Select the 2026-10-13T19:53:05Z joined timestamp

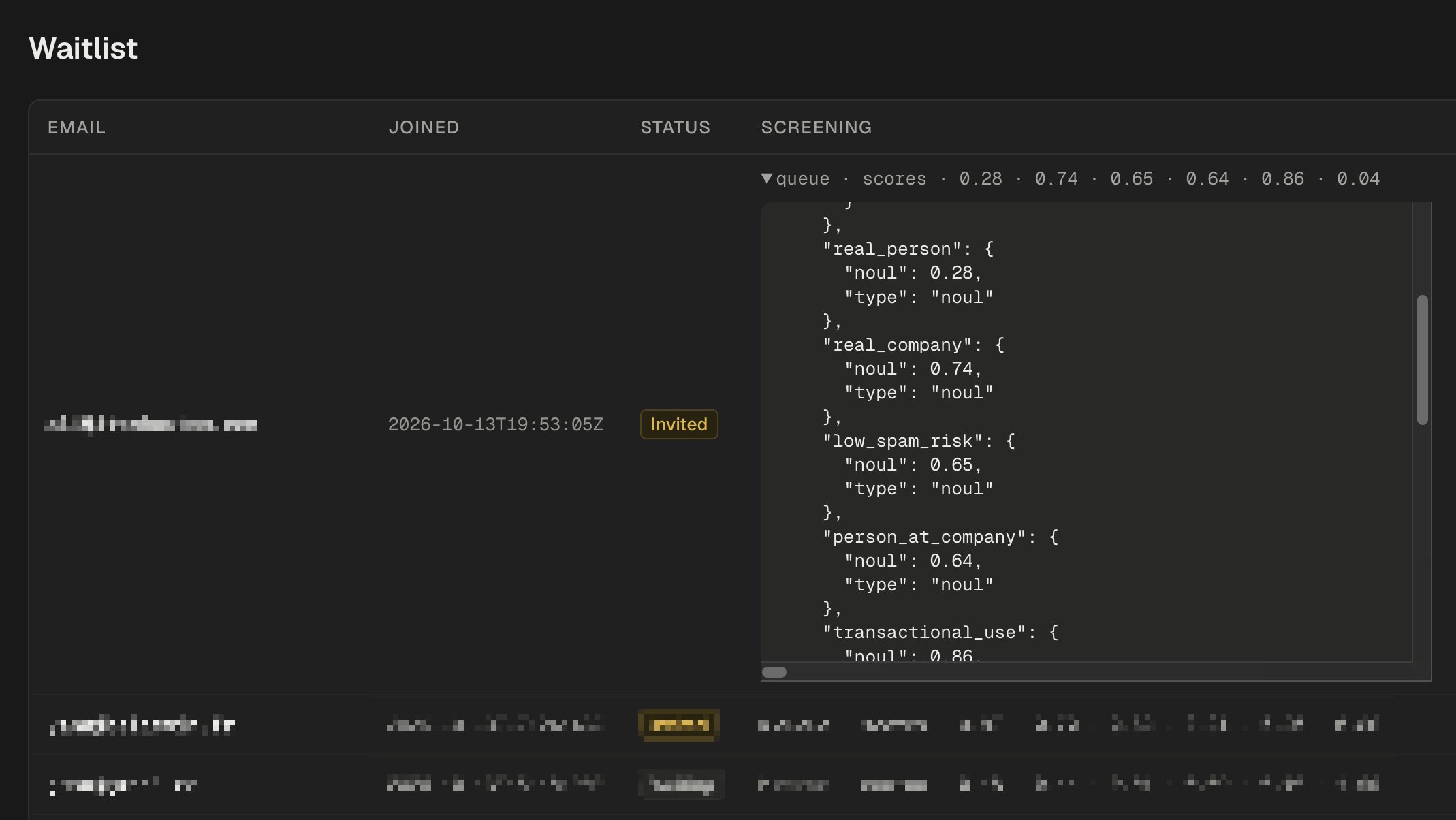point(496,424)
